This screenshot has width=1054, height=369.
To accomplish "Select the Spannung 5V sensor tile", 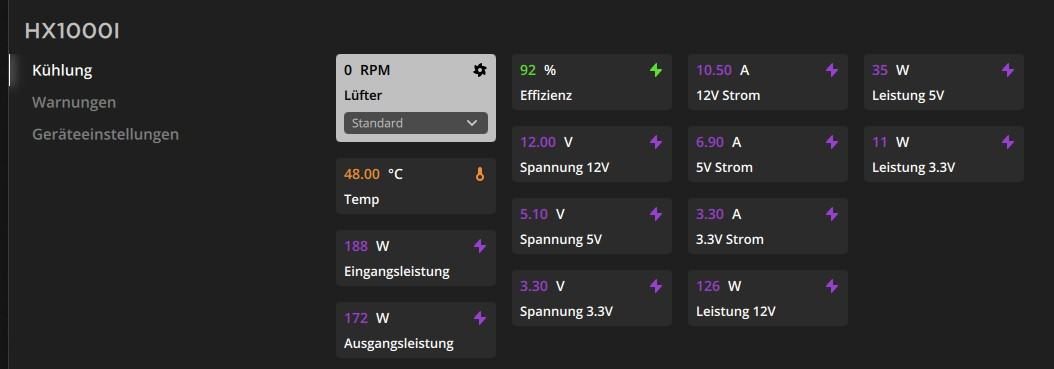I will click(x=592, y=226).
